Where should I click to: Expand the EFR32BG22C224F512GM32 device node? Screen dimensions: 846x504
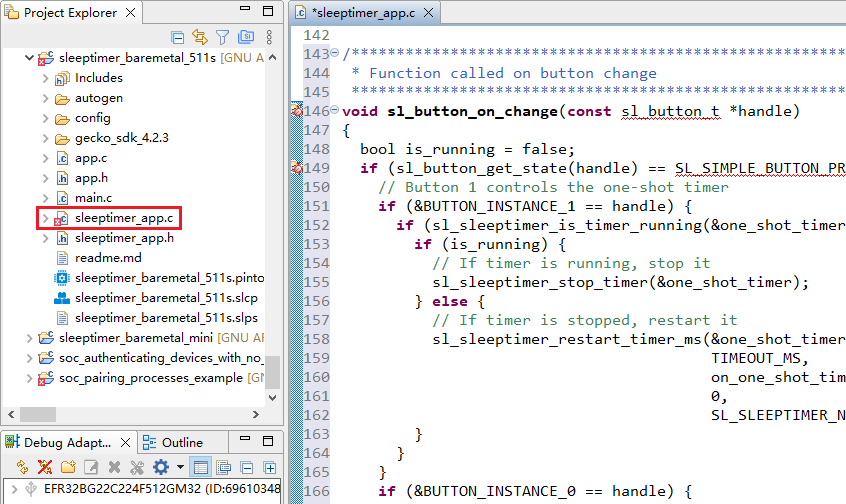[x=11, y=489]
